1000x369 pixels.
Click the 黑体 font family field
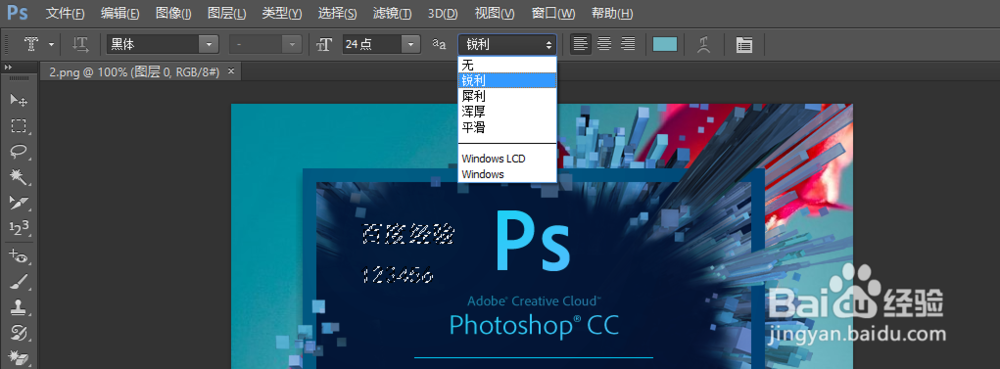[153, 44]
